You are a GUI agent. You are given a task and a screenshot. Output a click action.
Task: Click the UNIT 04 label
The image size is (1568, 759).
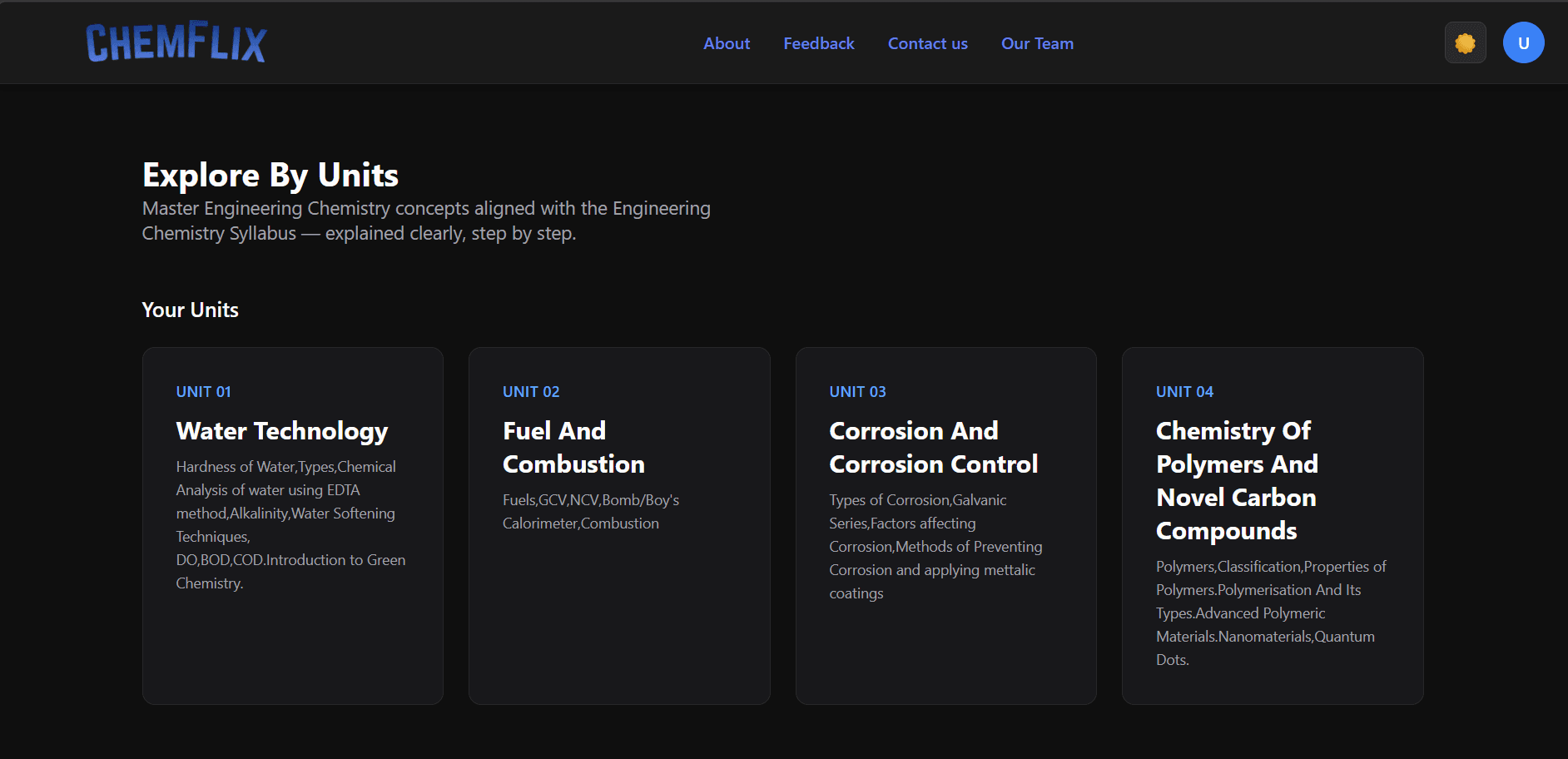[x=1184, y=392]
